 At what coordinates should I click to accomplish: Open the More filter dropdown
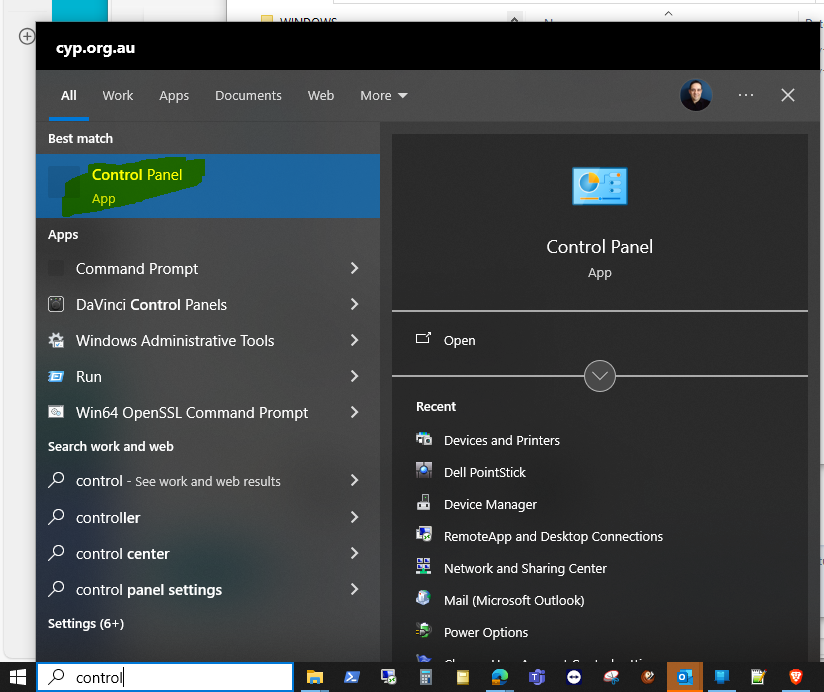click(x=384, y=96)
